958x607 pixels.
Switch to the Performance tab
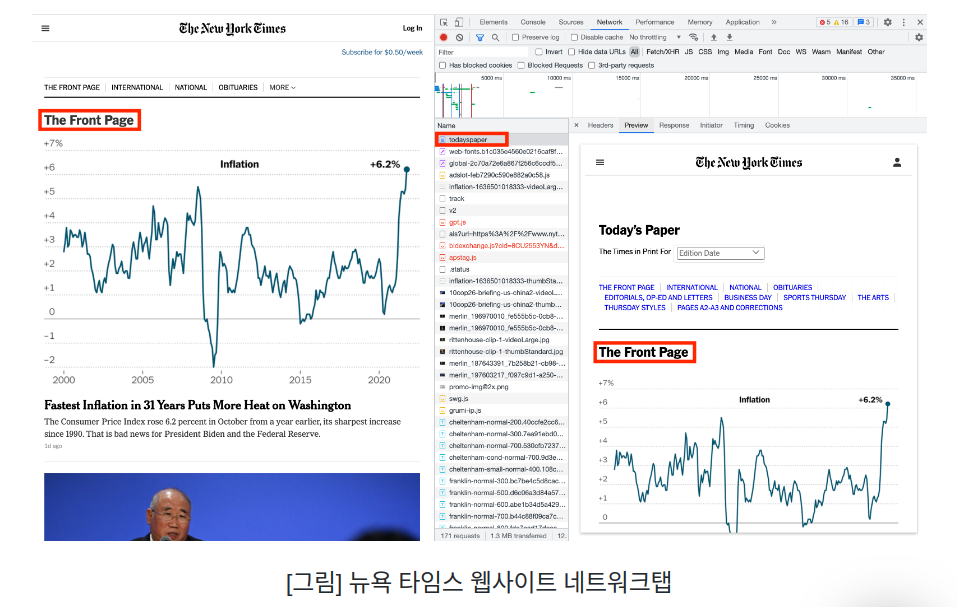(x=655, y=22)
